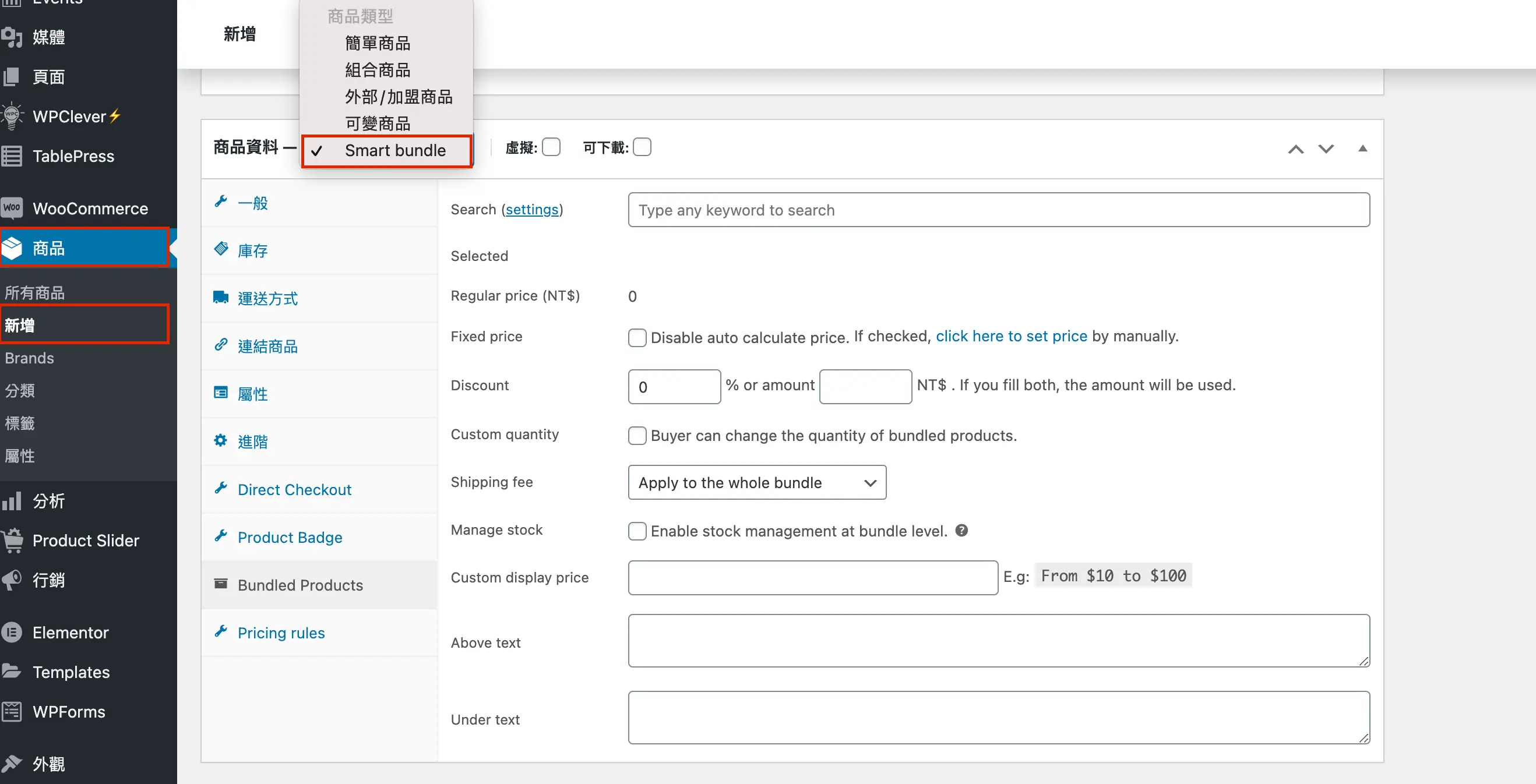Image resolution: width=1536 pixels, height=784 pixels.
Task: Click the 頁面 pages icon
Action: click(x=12, y=76)
